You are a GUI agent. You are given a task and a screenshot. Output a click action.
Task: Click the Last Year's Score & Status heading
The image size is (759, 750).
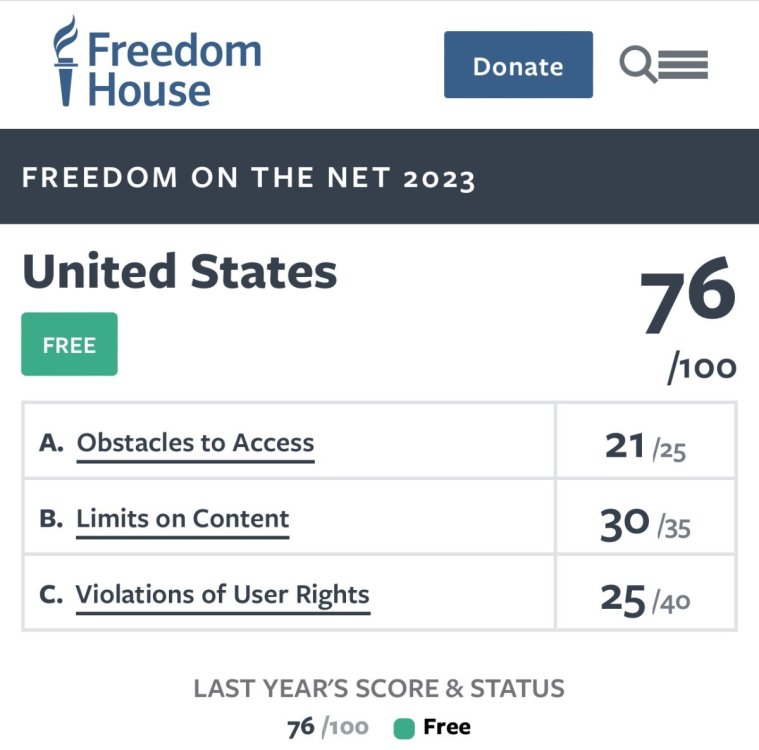pyautogui.click(x=379, y=689)
